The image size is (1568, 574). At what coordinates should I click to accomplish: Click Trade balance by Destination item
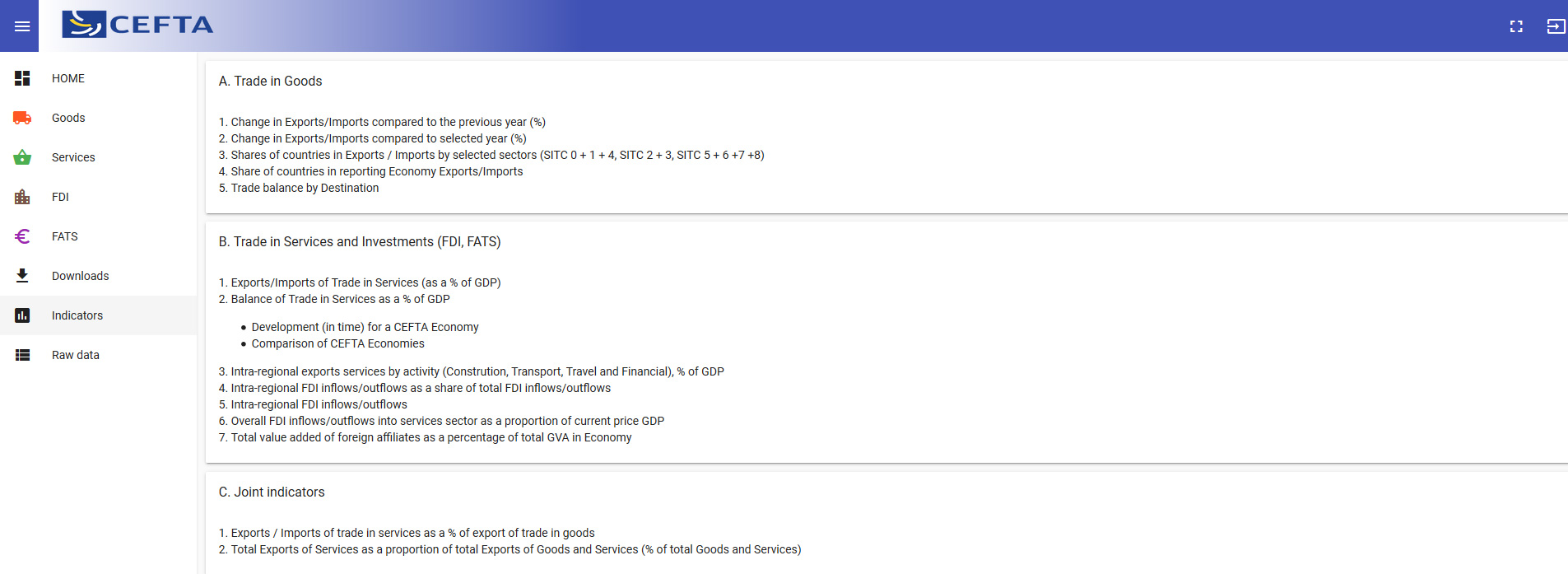coord(305,188)
